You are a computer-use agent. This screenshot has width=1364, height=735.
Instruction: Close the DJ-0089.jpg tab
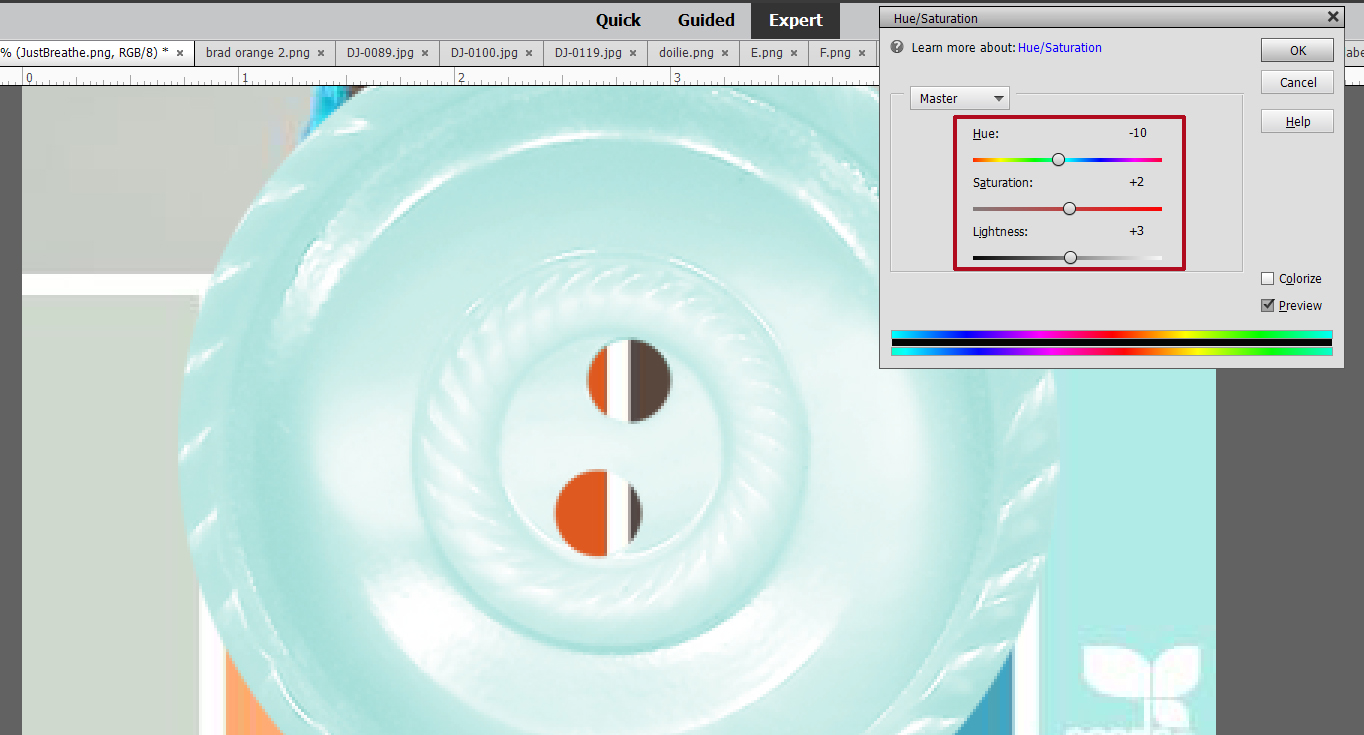(x=425, y=53)
